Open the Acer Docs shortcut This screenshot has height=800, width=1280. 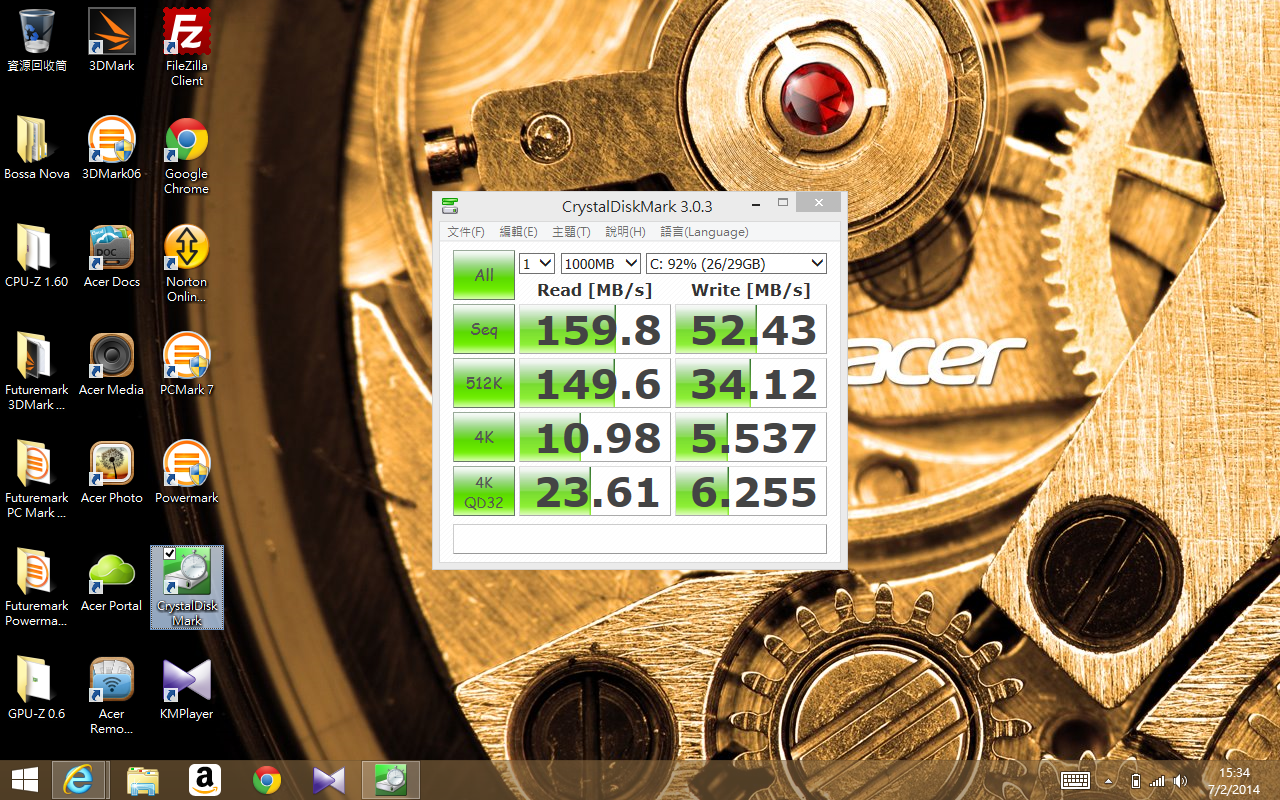pyautogui.click(x=112, y=256)
